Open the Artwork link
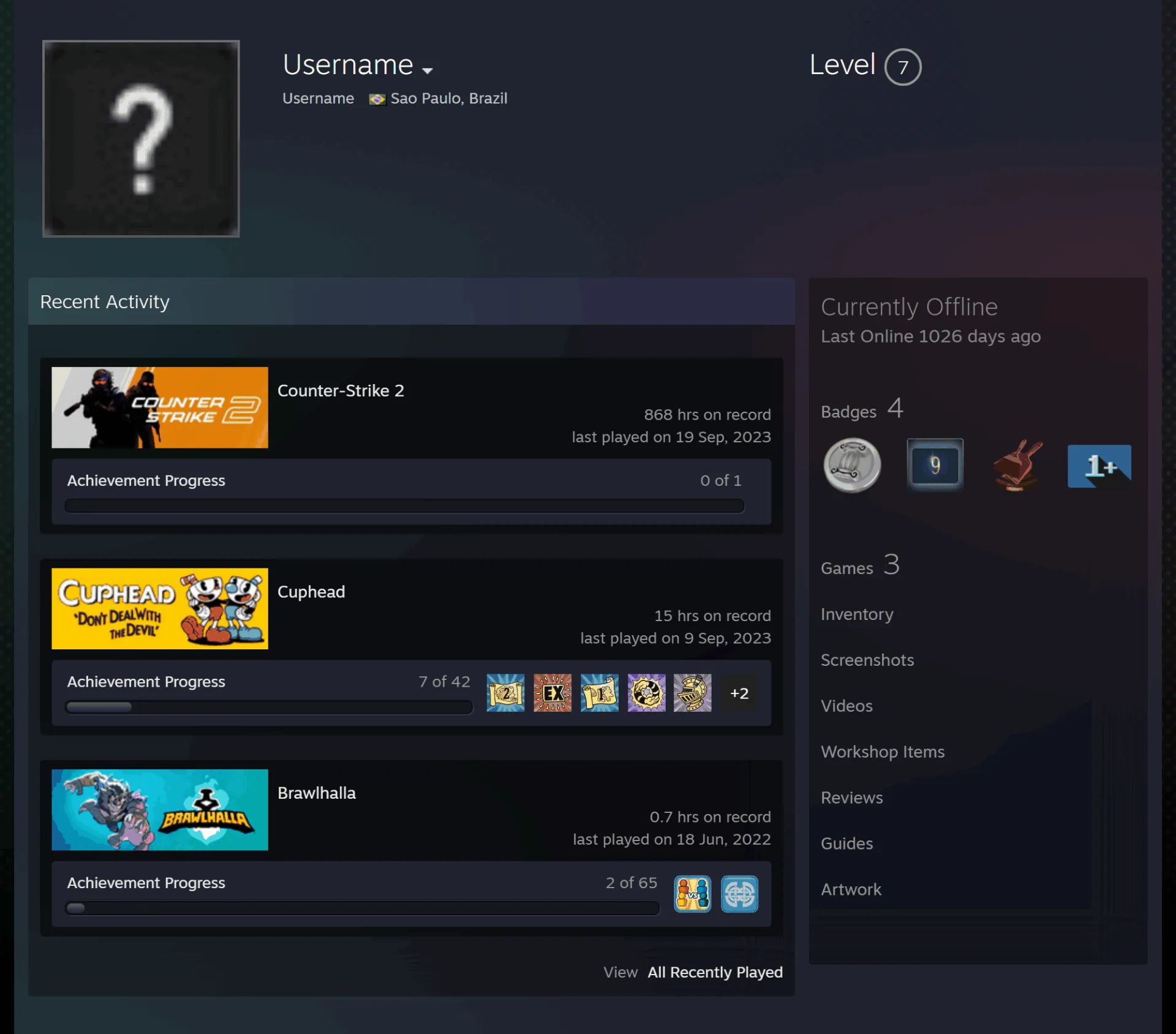Image resolution: width=1176 pixels, height=1034 pixels. pos(851,889)
